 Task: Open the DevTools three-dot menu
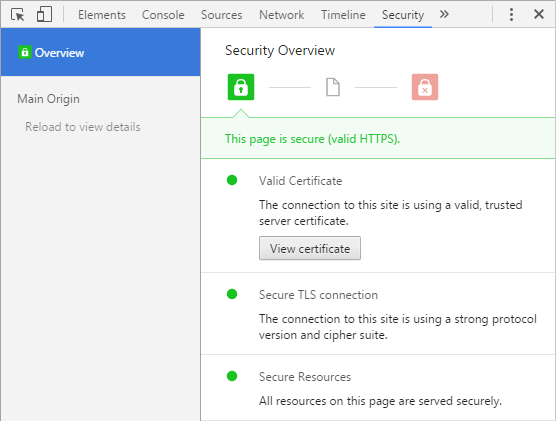[x=511, y=15]
